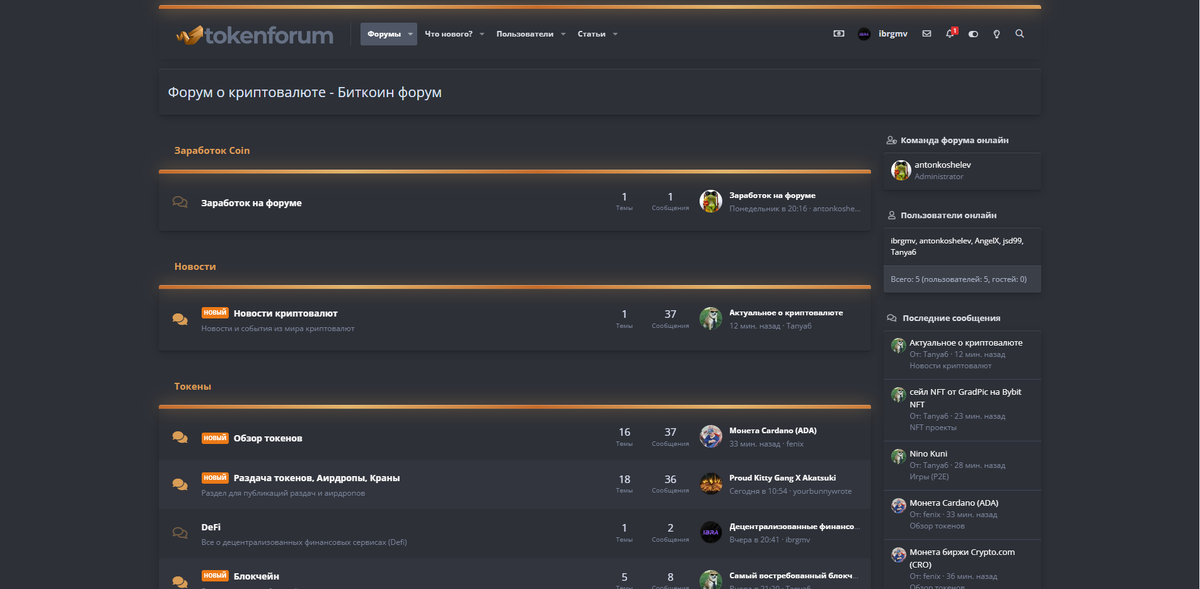Click the Пользователи онлайн header icon
This screenshot has height=589, width=1200.
pyautogui.click(x=891, y=215)
